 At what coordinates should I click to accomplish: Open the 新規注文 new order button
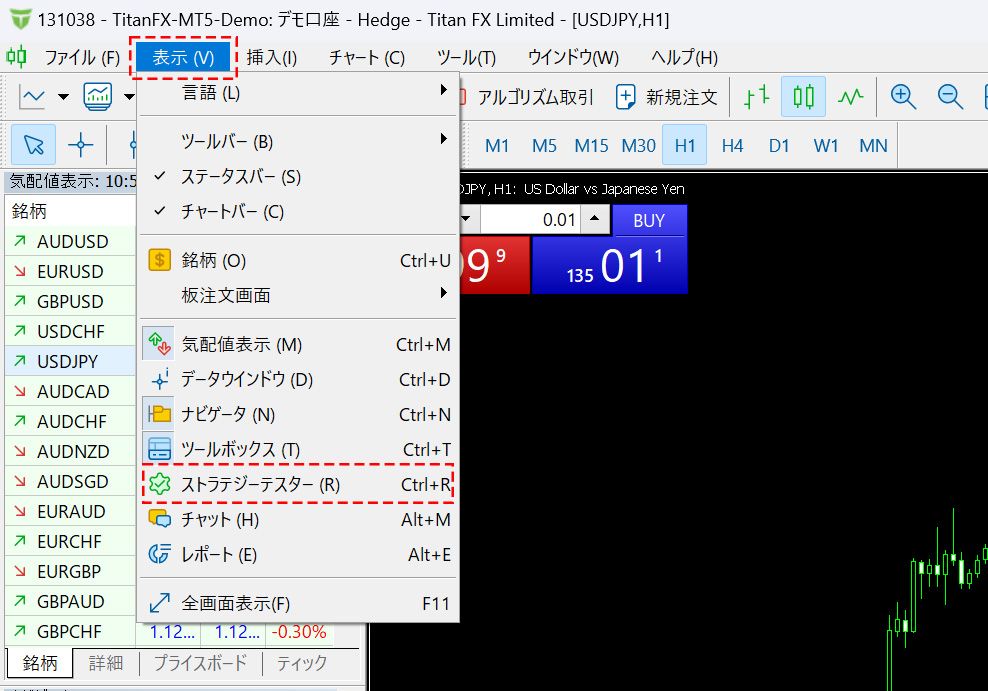[x=667, y=97]
